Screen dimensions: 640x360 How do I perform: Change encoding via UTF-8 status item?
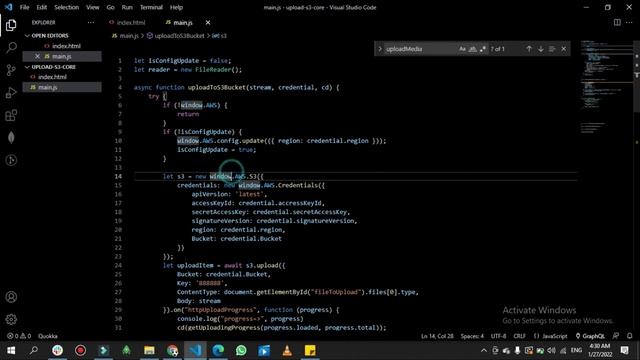point(498,336)
